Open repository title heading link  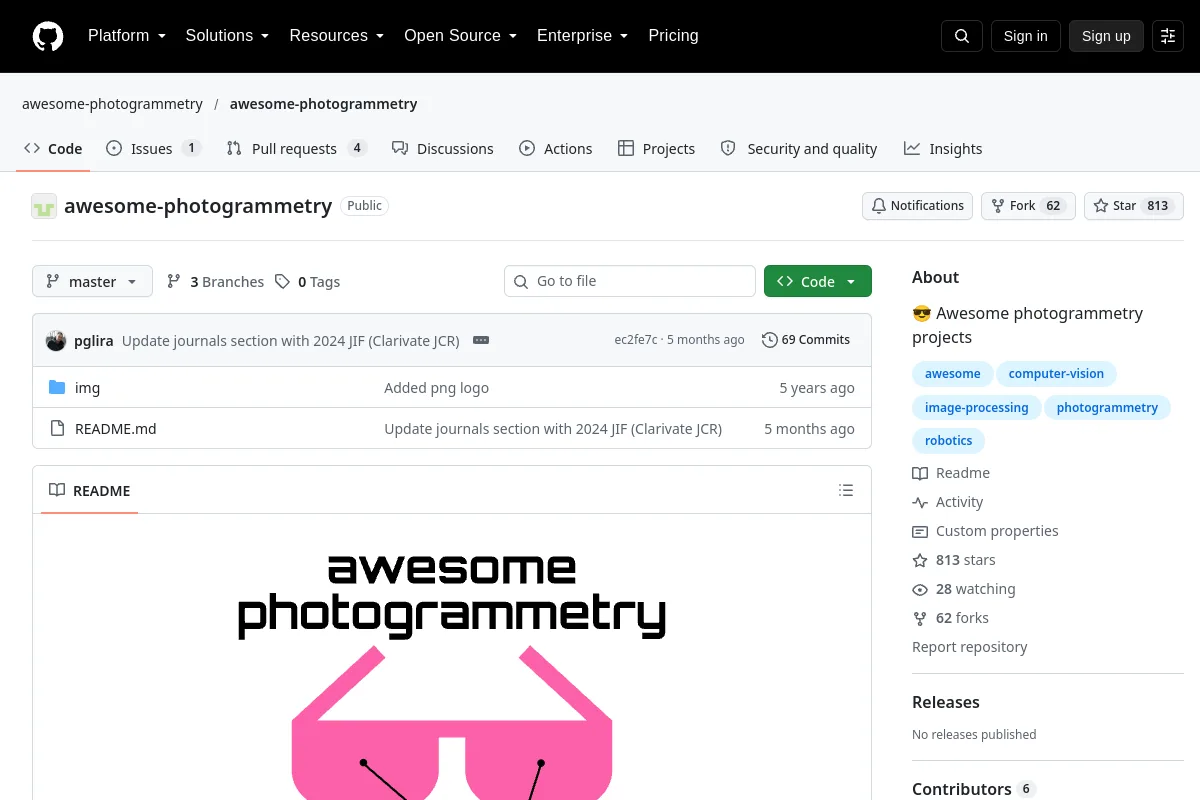click(198, 206)
